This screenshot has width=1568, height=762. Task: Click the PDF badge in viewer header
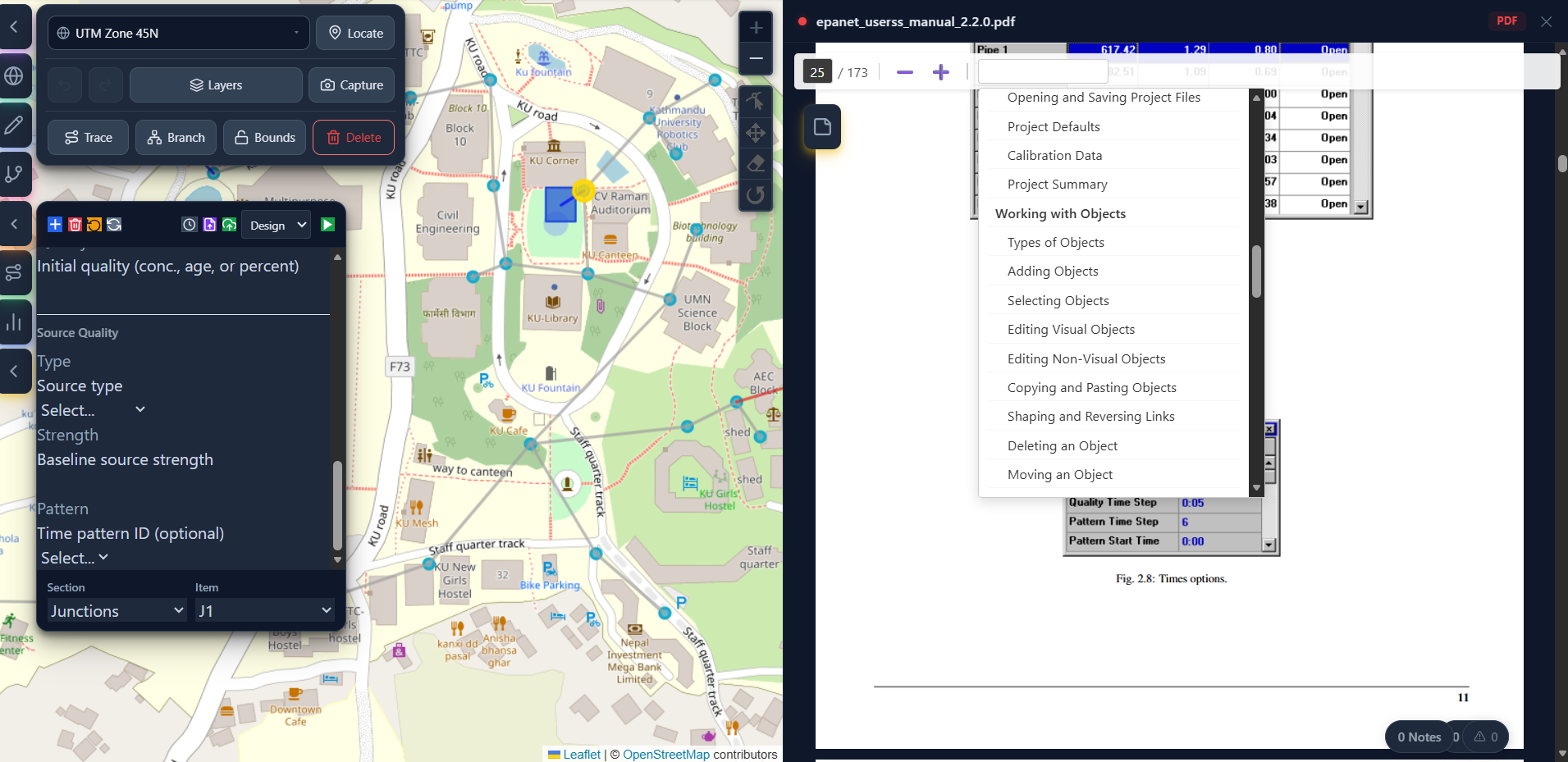(1506, 21)
